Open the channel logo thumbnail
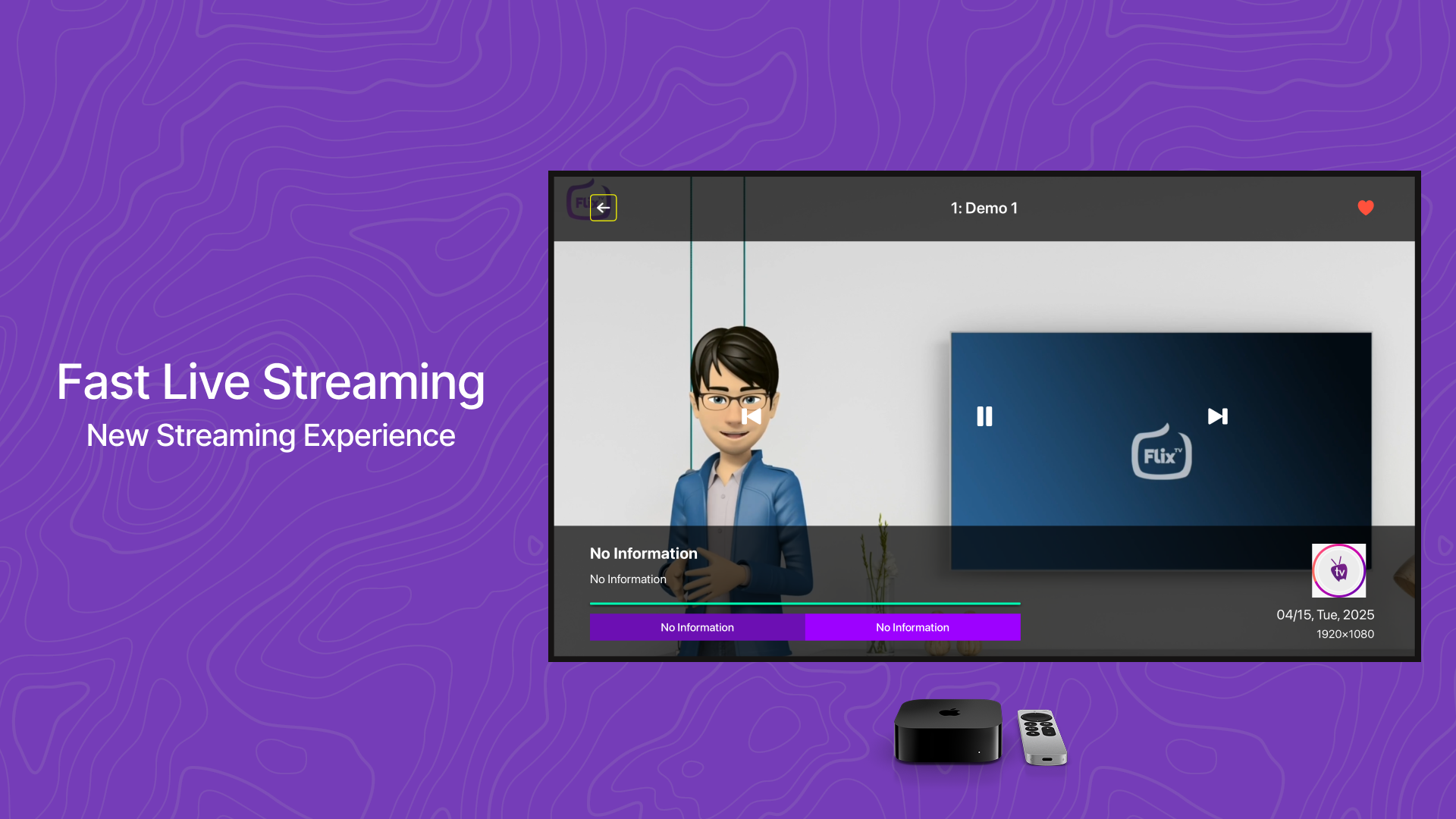 [x=1339, y=570]
